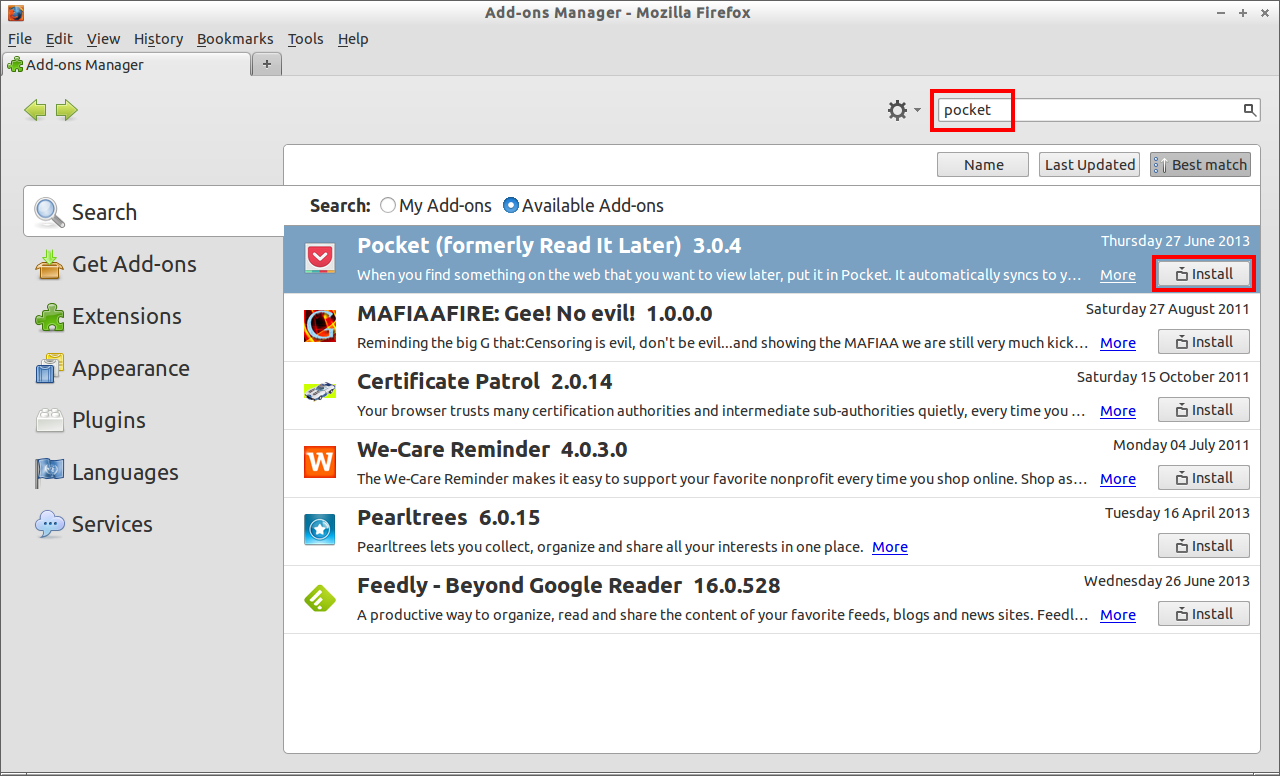Click the date Tuesday 16 April 2013
The width and height of the screenshot is (1280, 776).
tap(1177, 513)
